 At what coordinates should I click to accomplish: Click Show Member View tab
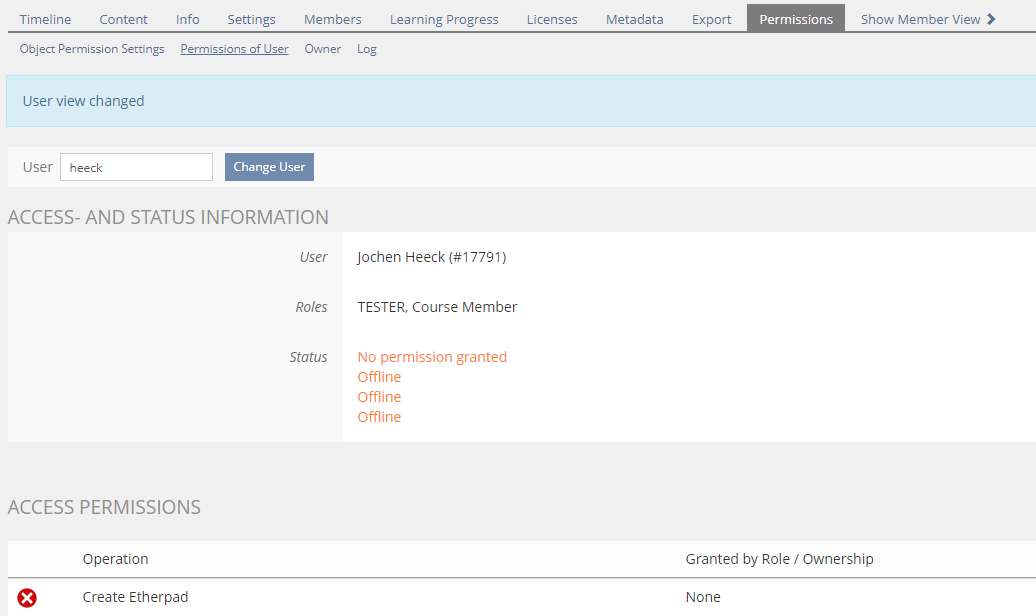tap(919, 19)
